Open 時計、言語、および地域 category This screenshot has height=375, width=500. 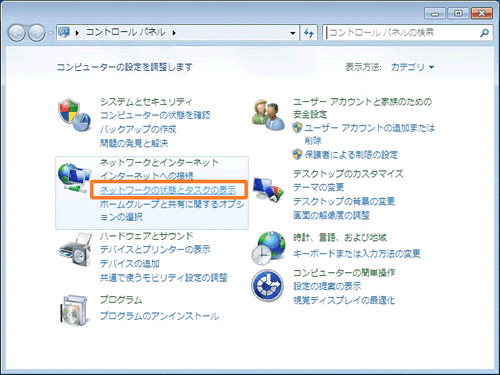pos(340,237)
